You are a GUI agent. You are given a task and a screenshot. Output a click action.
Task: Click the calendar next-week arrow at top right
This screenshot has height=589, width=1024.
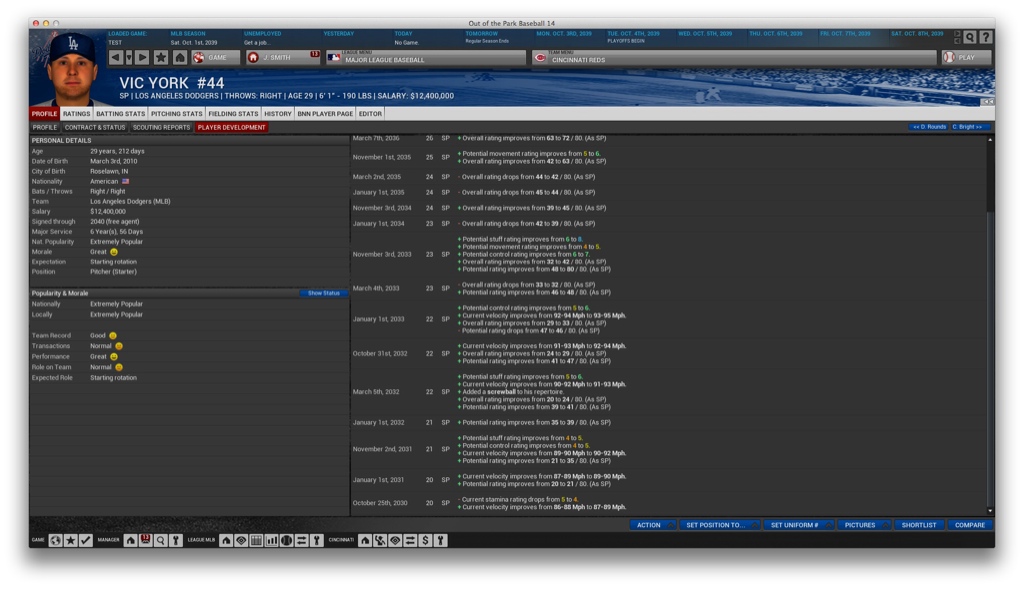click(x=957, y=33)
